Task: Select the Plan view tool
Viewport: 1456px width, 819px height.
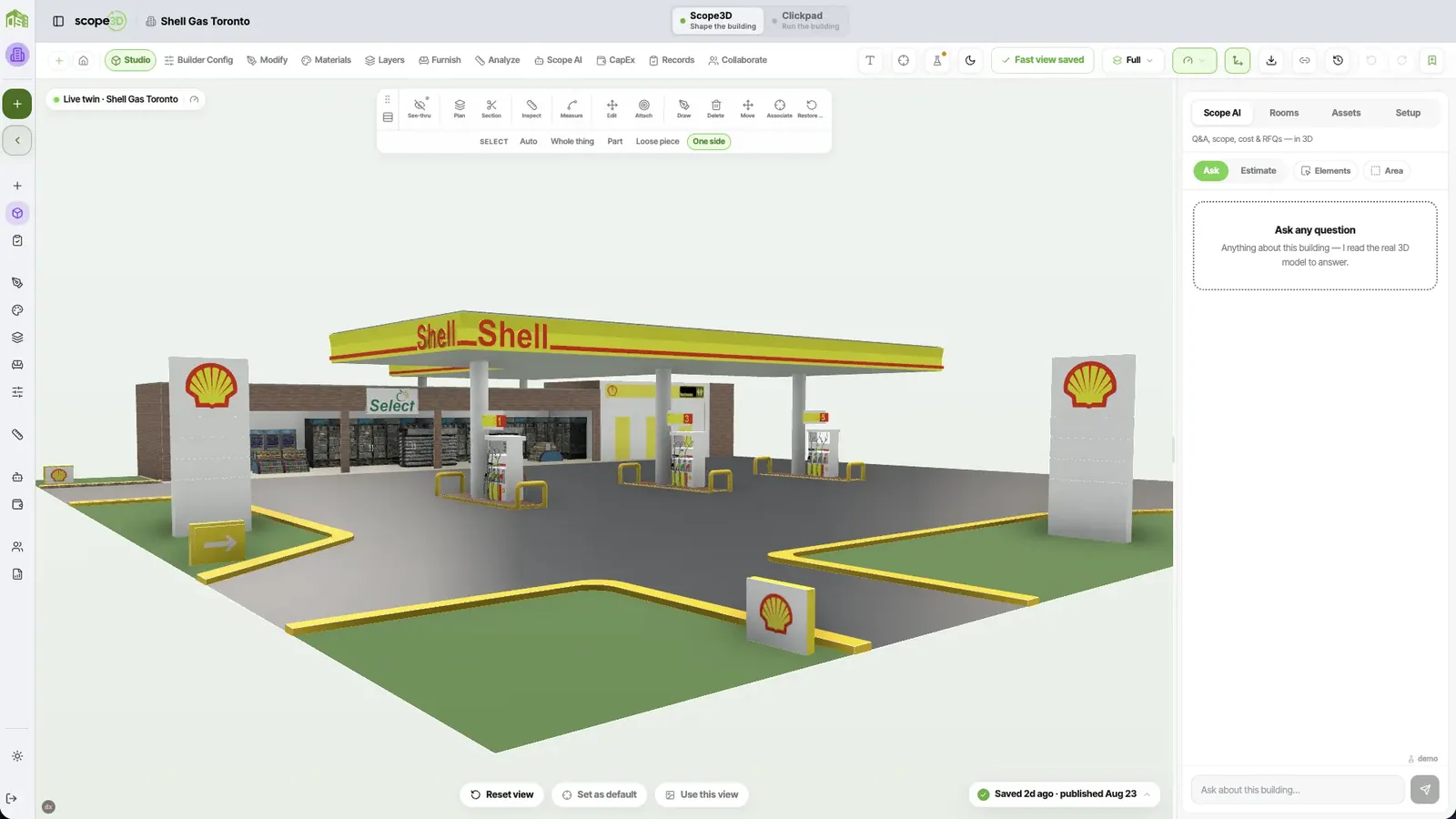Action: coord(460,108)
